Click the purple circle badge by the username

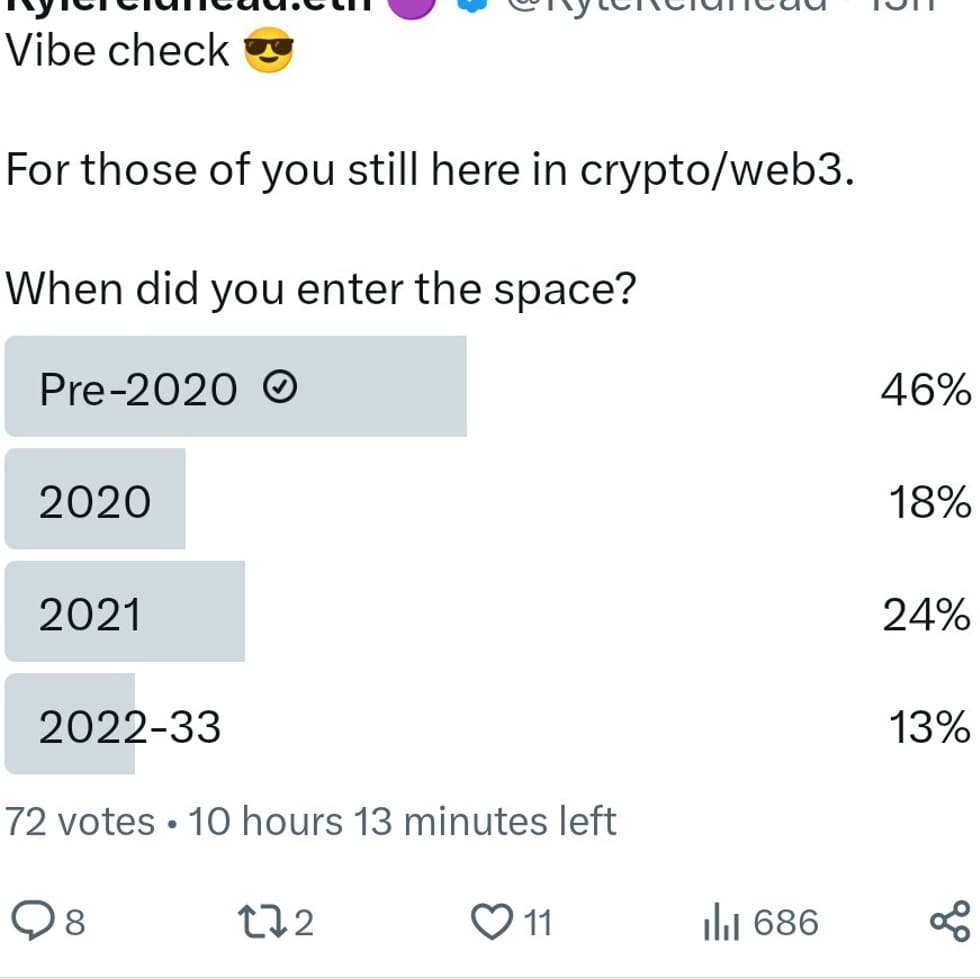pyautogui.click(x=411, y=8)
